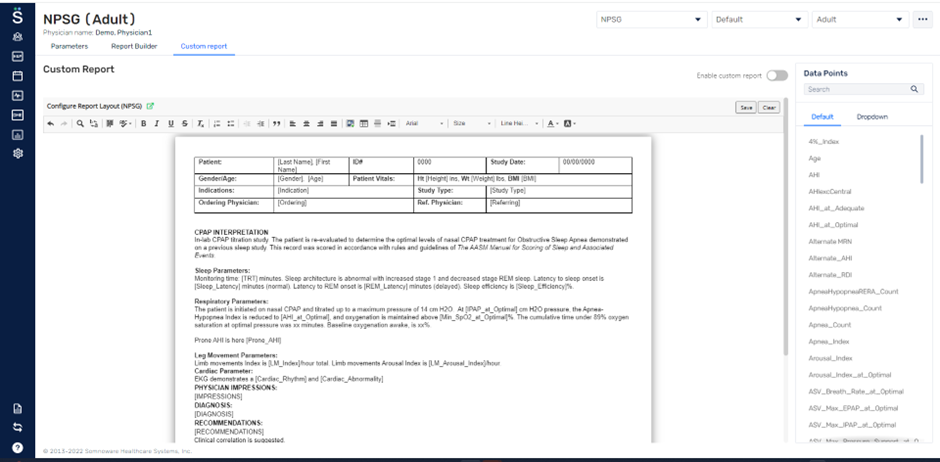Click the Insert Horizontal Line icon
The height and width of the screenshot is (462, 940).
378,123
